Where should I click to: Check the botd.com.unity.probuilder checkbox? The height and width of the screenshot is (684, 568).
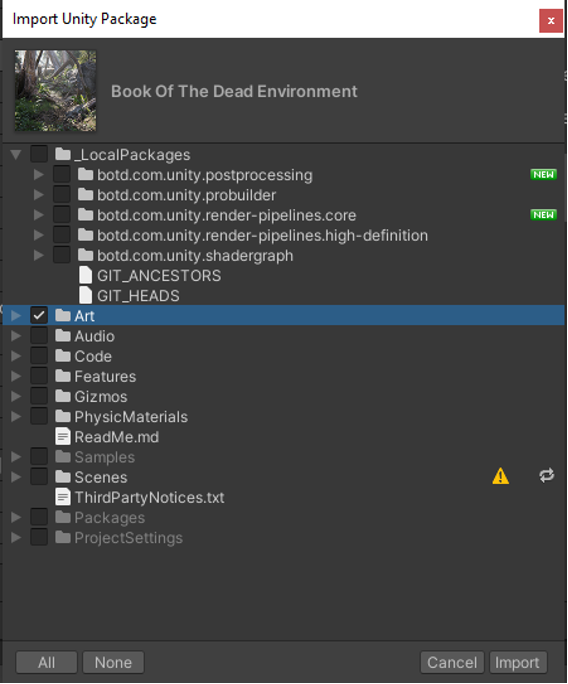coord(62,195)
